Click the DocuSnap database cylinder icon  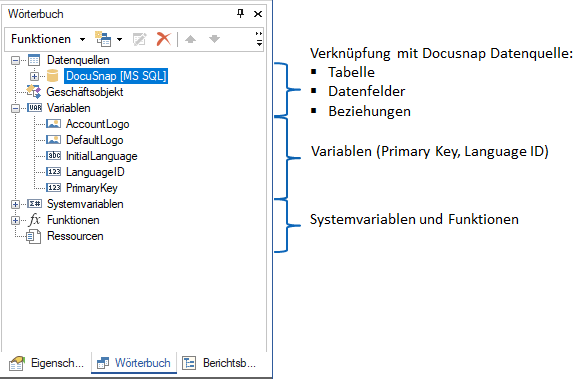point(53,76)
